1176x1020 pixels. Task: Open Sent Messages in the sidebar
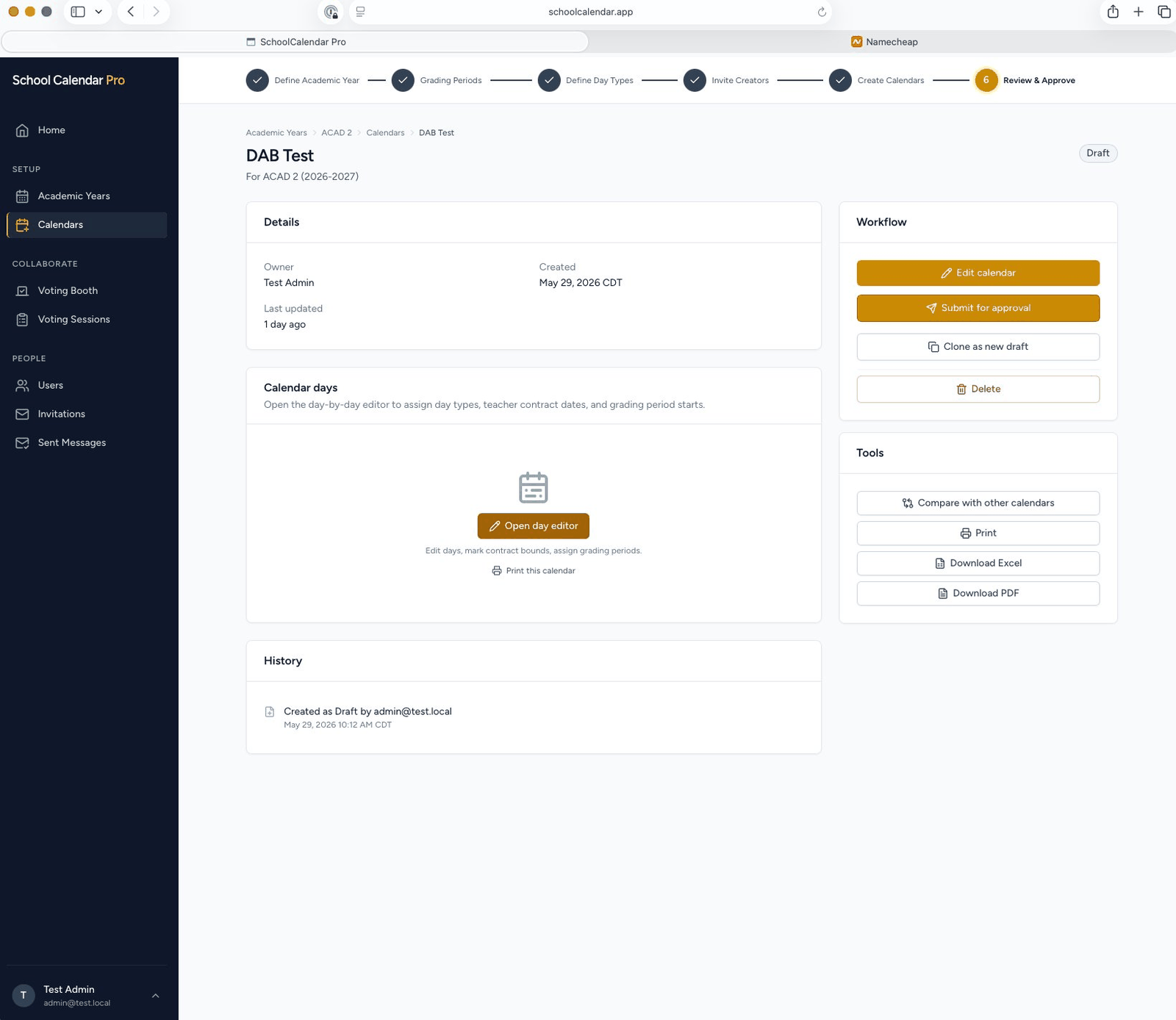(x=87, y=443)
